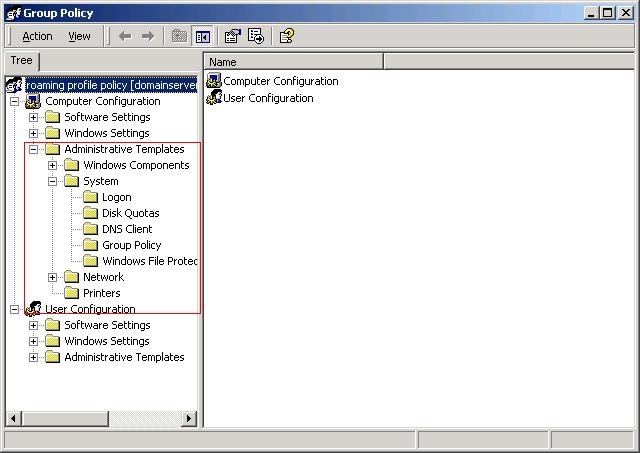Click the Forward arrow toolbar button
Viewport: 640px width, 453px height.
(x=148, y=36)
